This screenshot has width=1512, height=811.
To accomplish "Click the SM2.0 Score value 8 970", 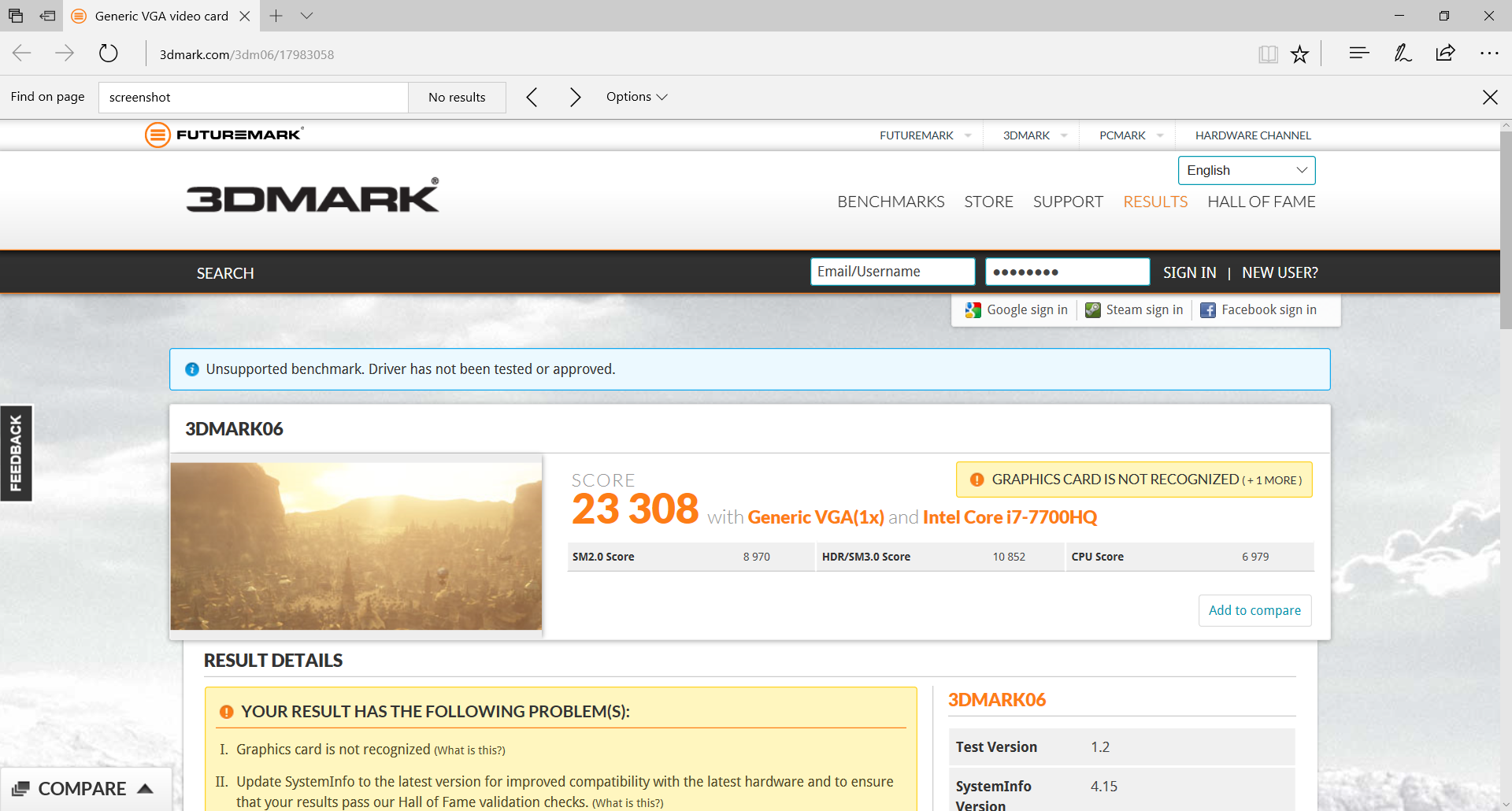I will click(756, 557).
